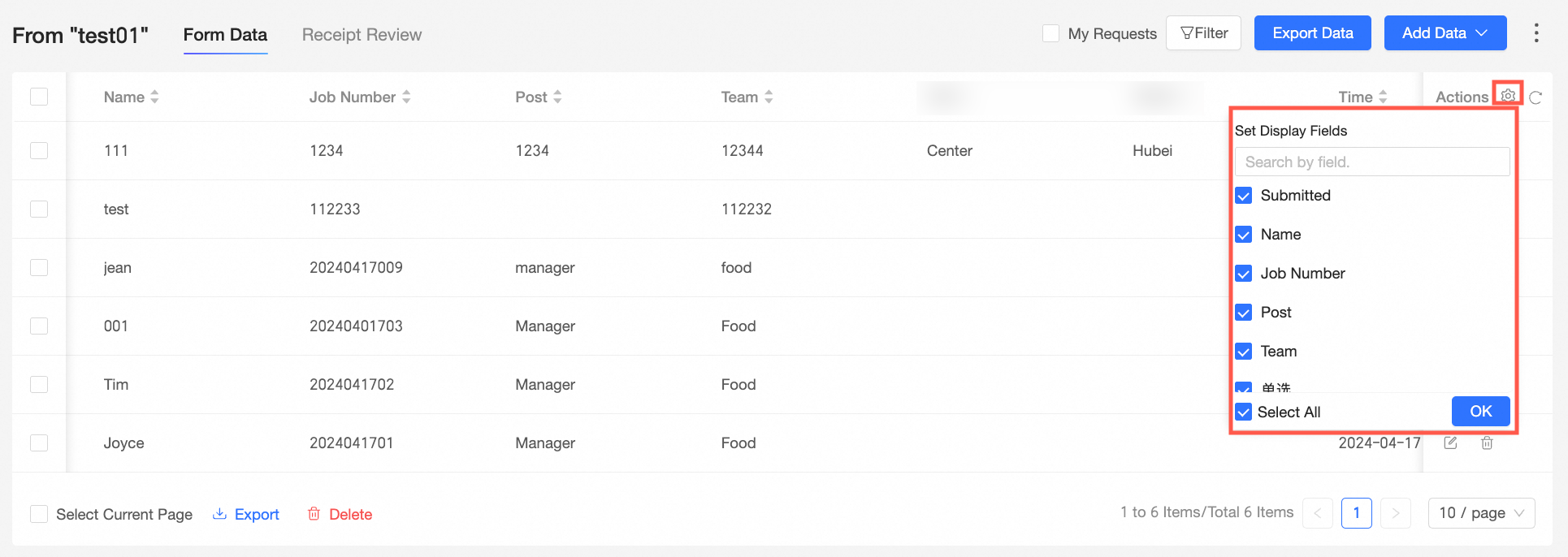Image resolution: width=1568 pixels, height=557 pixels.
Task: Sort by Team column arrows
Action: 769,97
